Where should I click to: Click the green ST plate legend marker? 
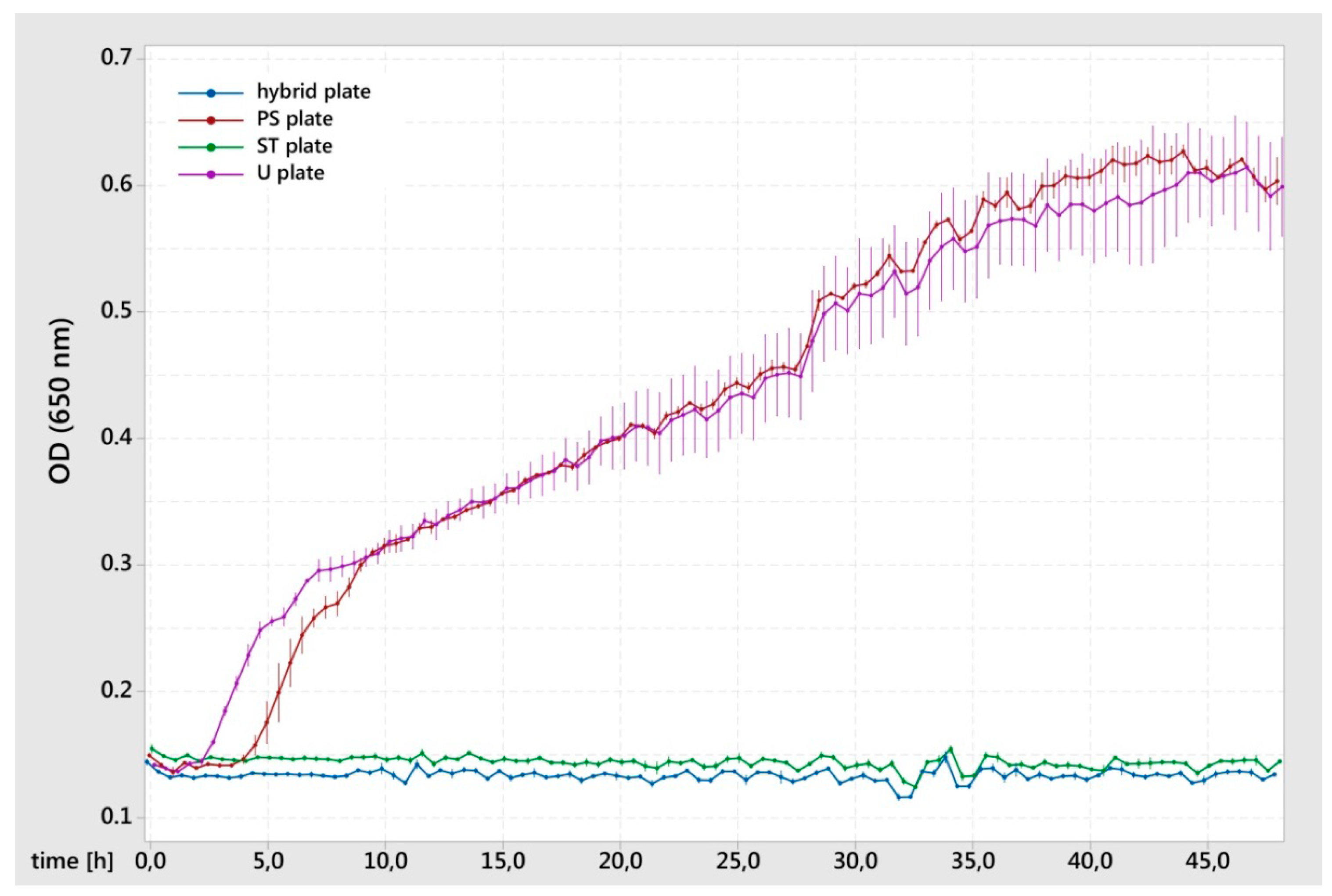pos(211,147)
